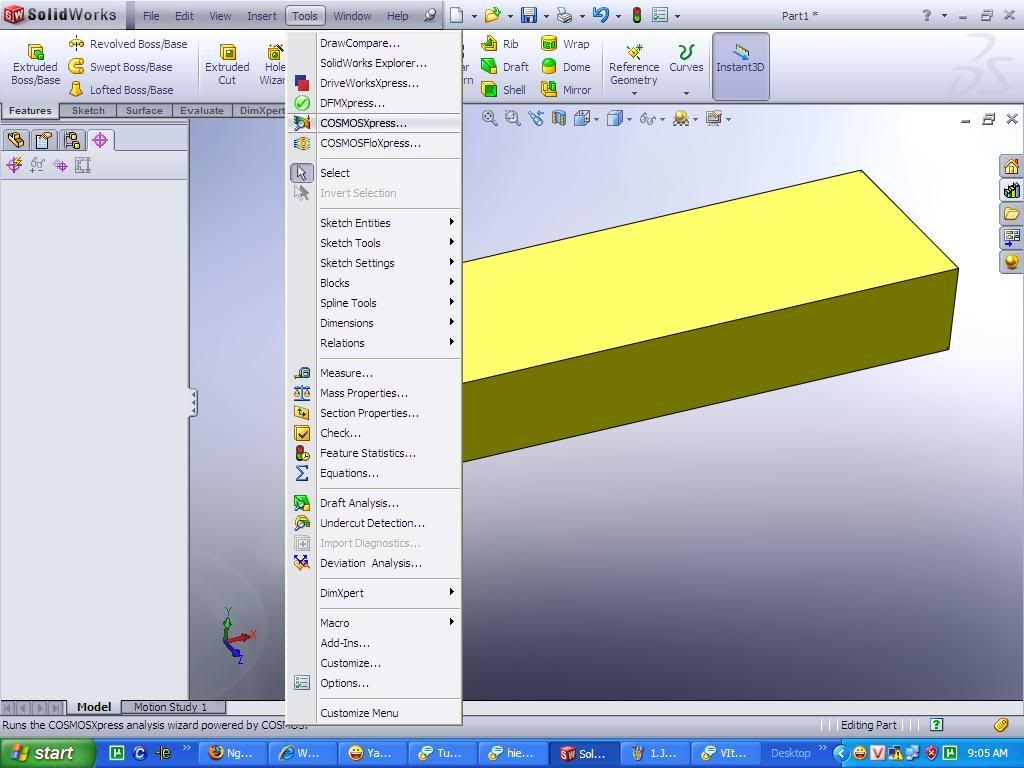1024x768 pixels.
Task: Toggle the Instant3D button
Action: [740, 66]
